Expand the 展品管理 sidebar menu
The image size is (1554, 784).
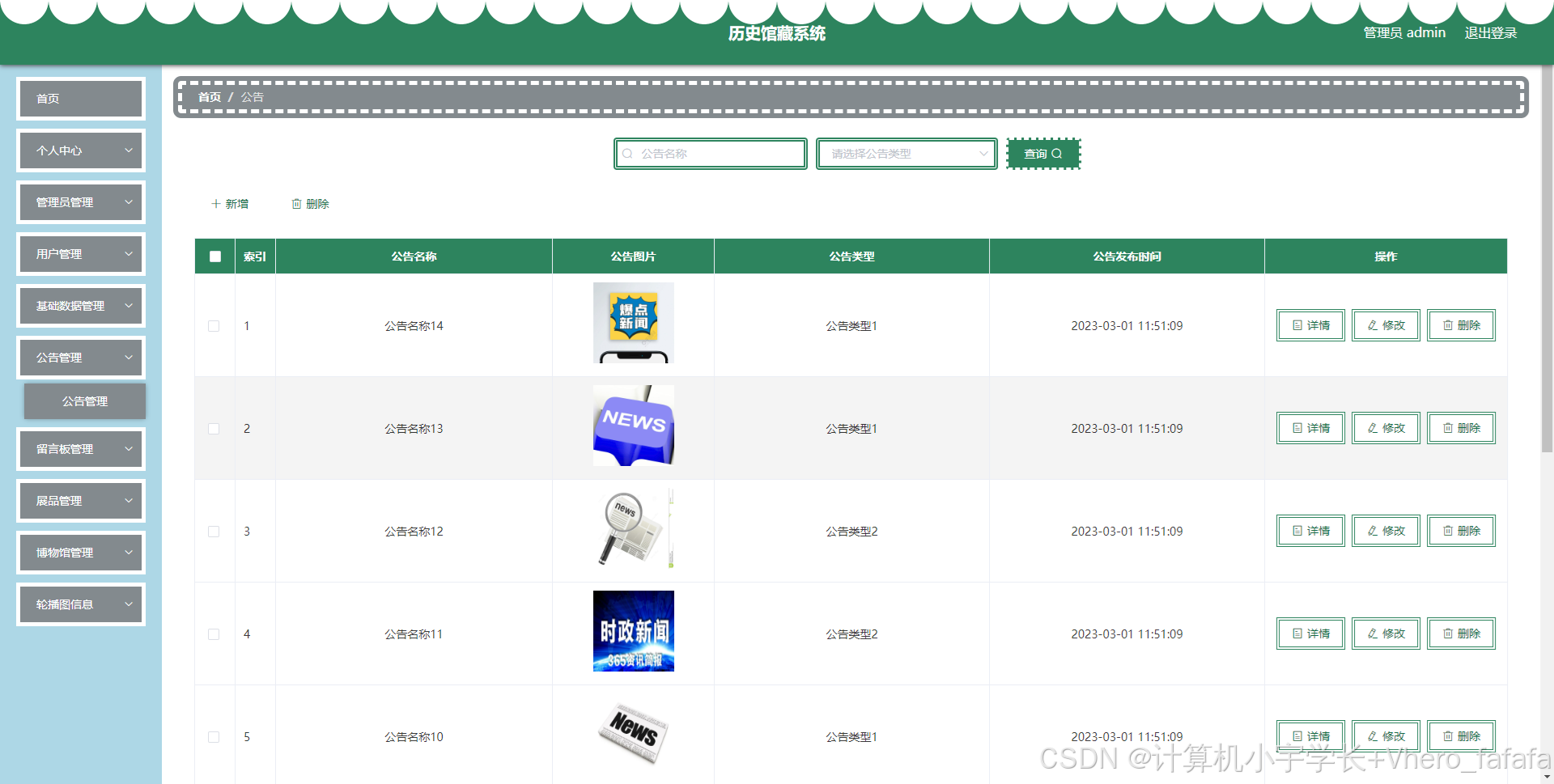pos(81,501)
